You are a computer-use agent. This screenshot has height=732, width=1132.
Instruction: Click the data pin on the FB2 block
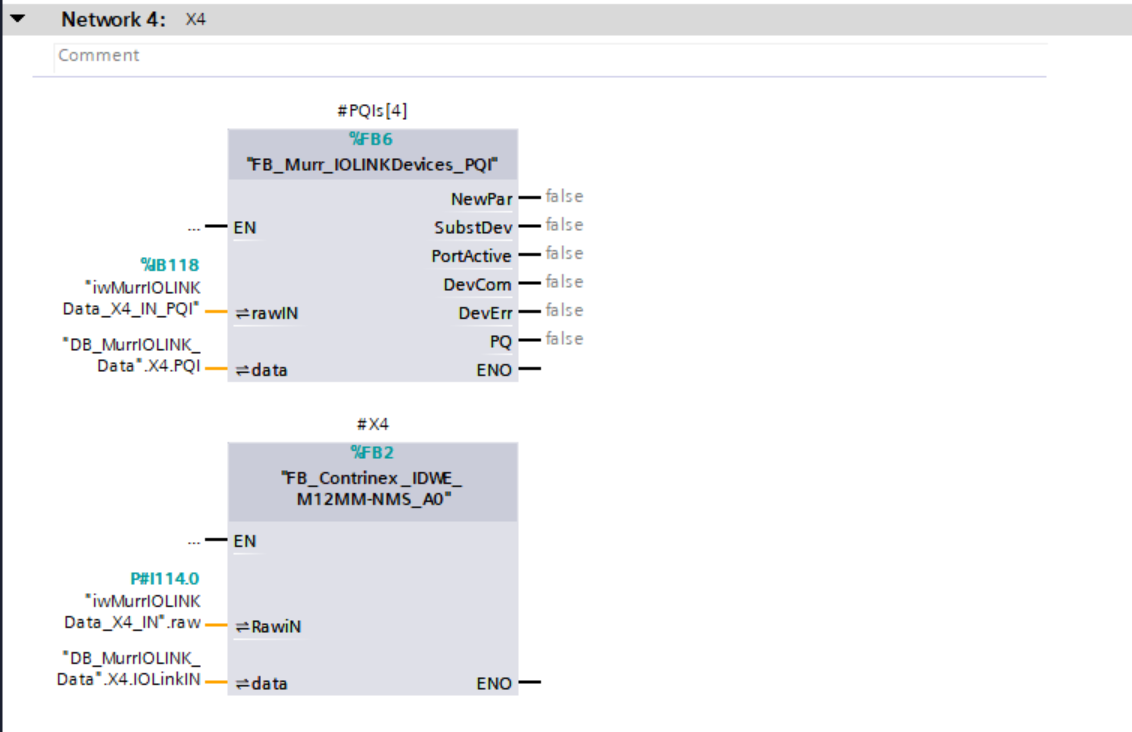tap(261, 684)
